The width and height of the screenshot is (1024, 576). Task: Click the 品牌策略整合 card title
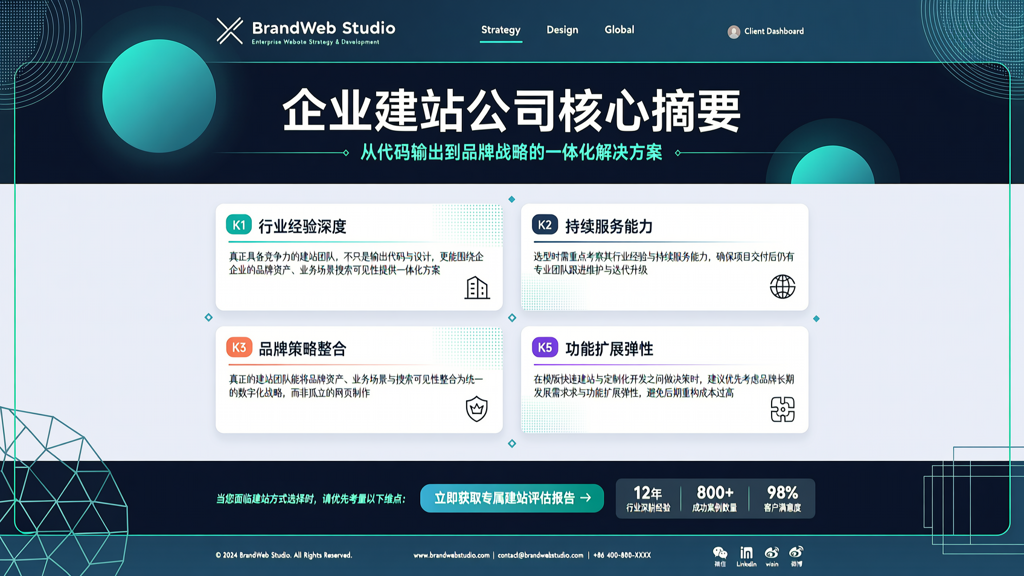tap(302, 348)
